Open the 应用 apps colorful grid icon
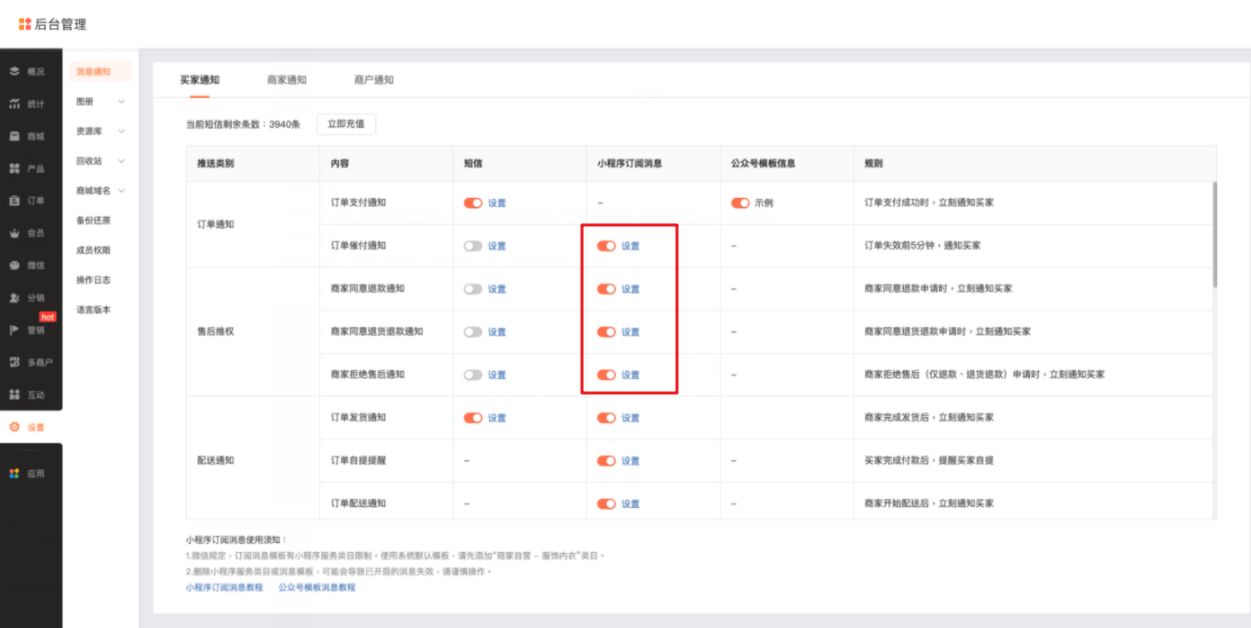This screenshot has width=1251, height=628. click(x=15, y=474)
